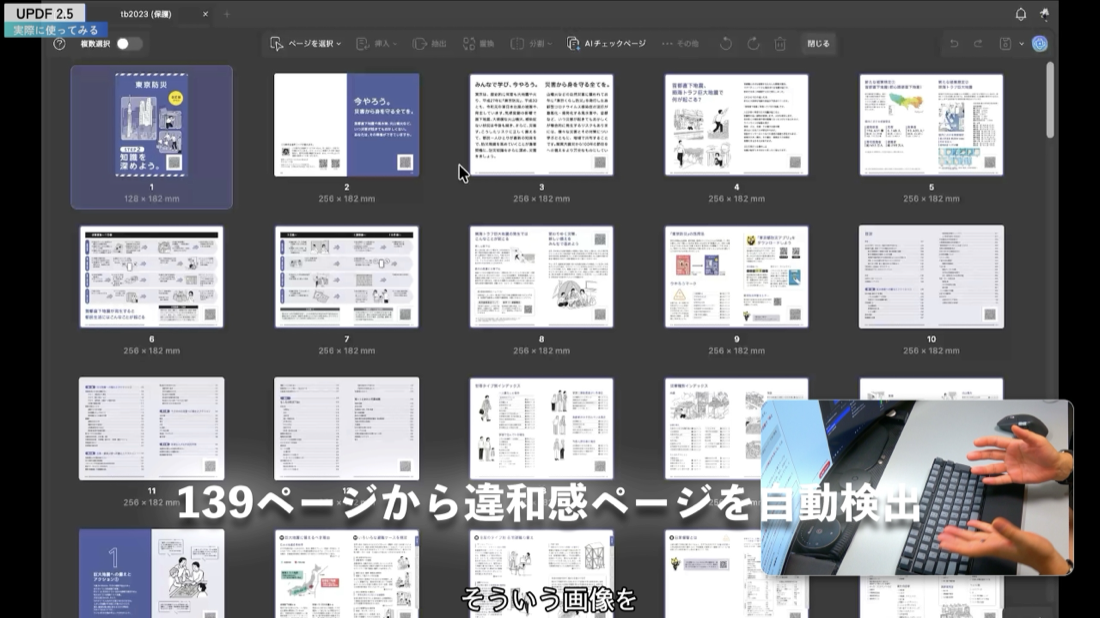
Task: Click the 置換 replace pages icon
Action: 469,43
